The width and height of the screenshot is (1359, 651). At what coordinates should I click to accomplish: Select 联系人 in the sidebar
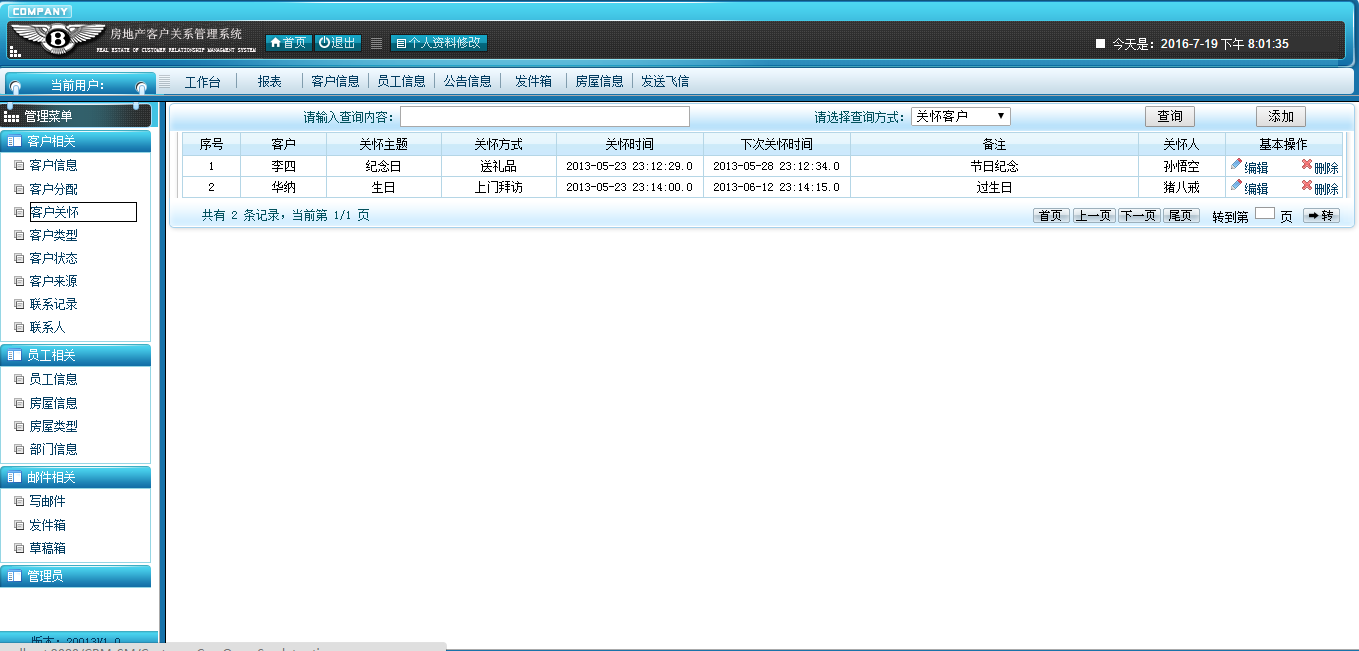point(48,327)
